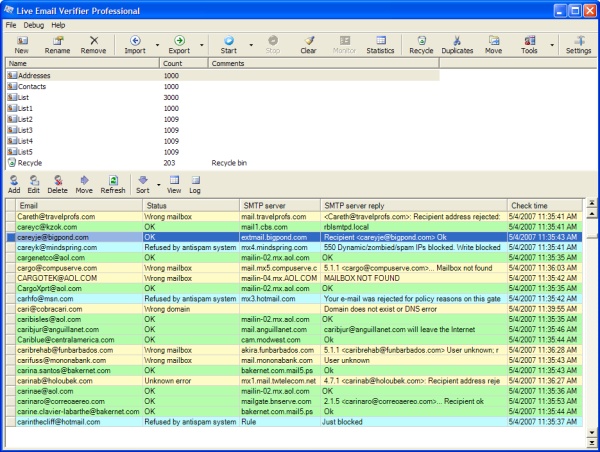Expand the Start dropdown arrow
600x452 pixels.
pos(251,45)
